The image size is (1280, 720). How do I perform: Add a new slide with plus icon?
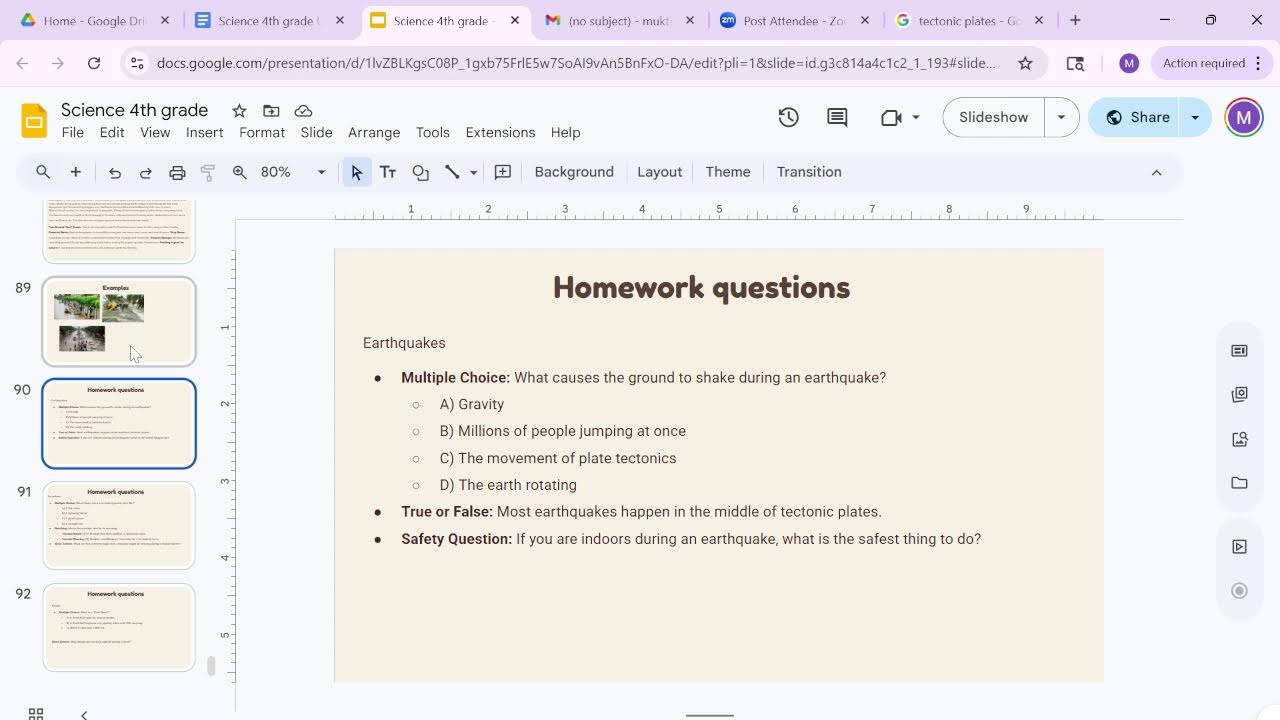pos(75,172)
